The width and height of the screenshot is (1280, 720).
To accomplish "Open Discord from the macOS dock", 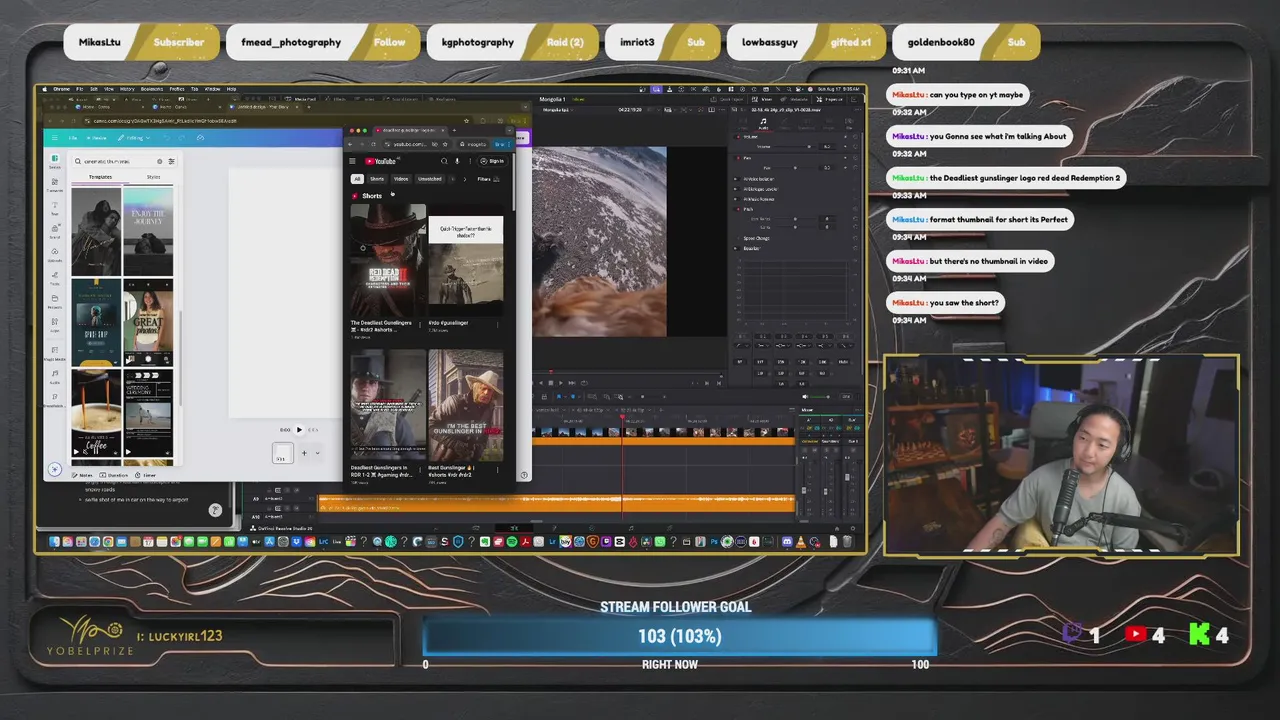I will (787, 542).
